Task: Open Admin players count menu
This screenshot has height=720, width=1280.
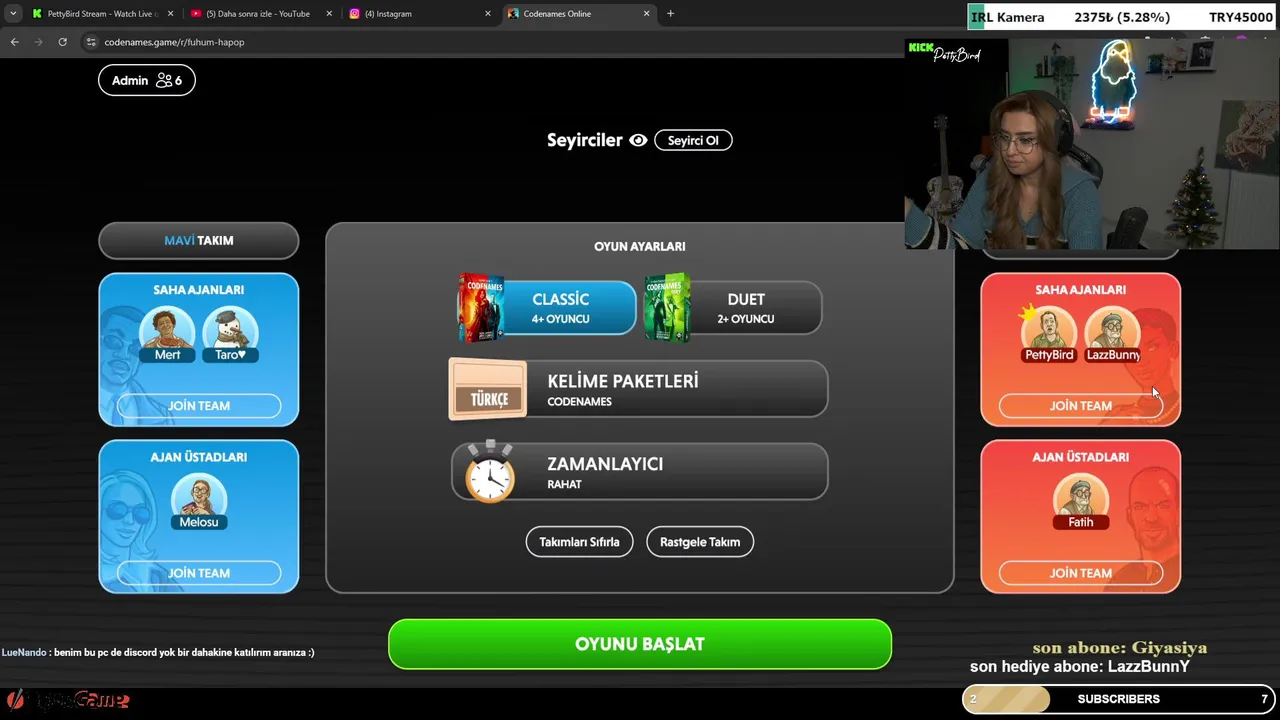Action: tap(147, 80)
